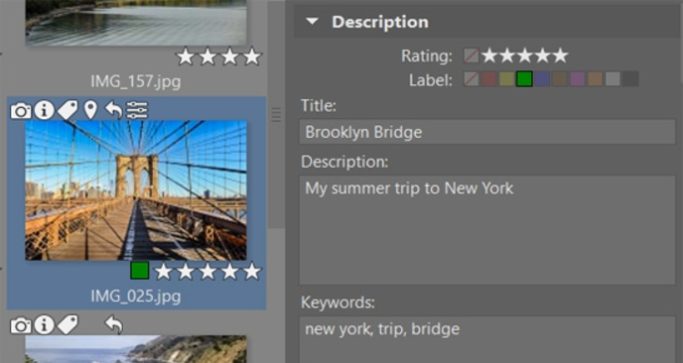Choose the blue color label swatch
The image size is (683, 363).
click(x=542, y=79)
